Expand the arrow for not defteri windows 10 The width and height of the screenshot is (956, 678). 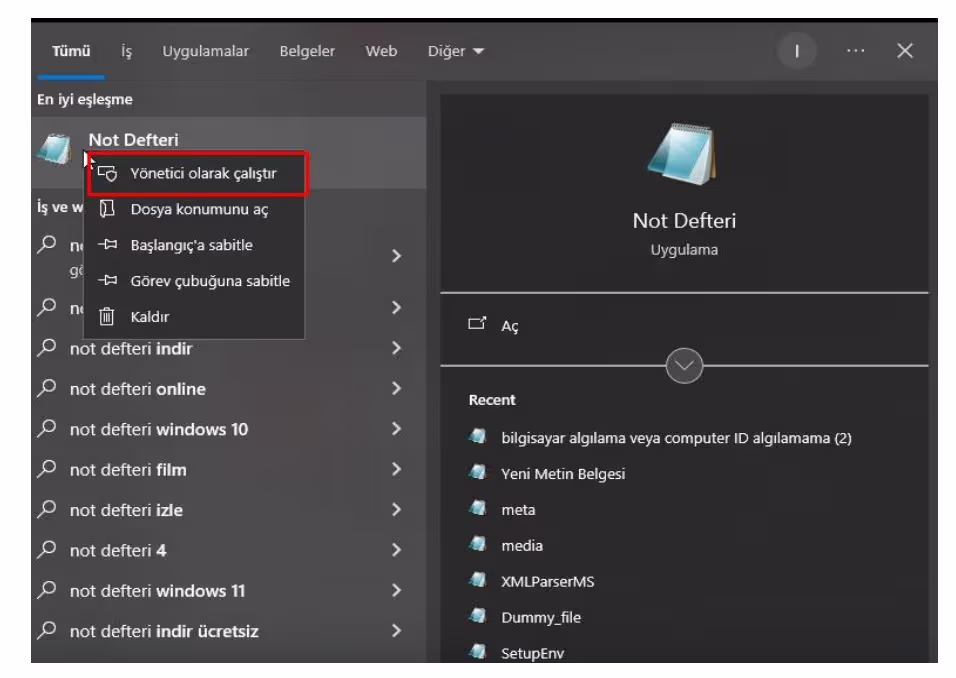click(x=396, y=429)
